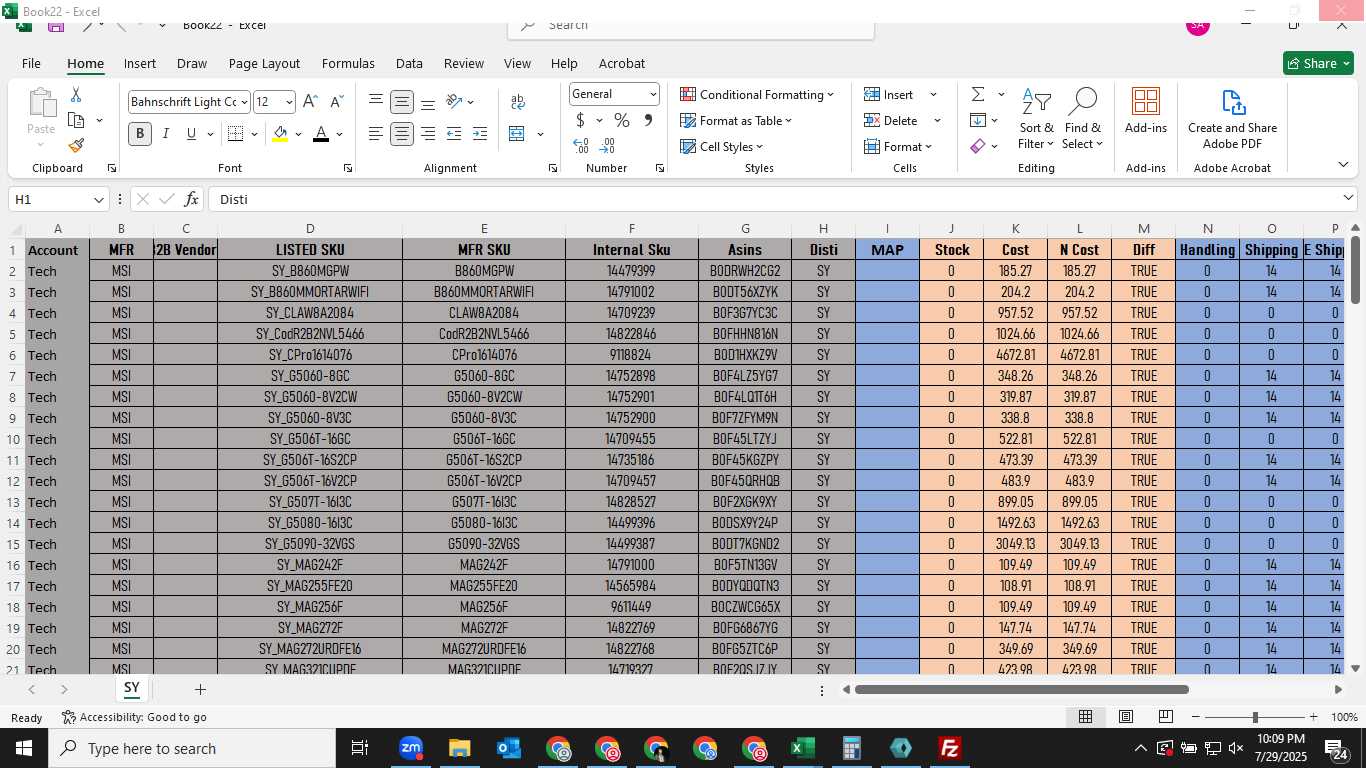Open Find & Select menu
This screenshot has width=1366, height=768.
click(1083, 120)
